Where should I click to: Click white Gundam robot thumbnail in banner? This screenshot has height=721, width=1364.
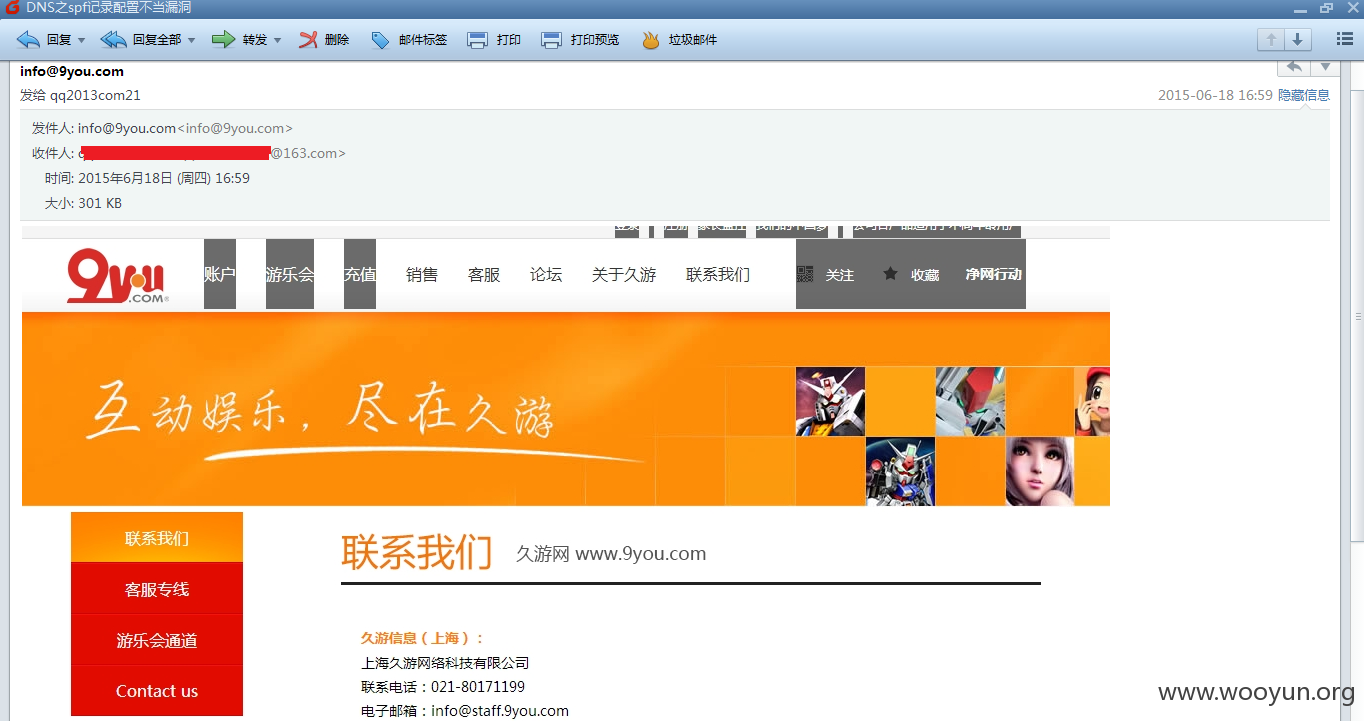coord(830,401)
